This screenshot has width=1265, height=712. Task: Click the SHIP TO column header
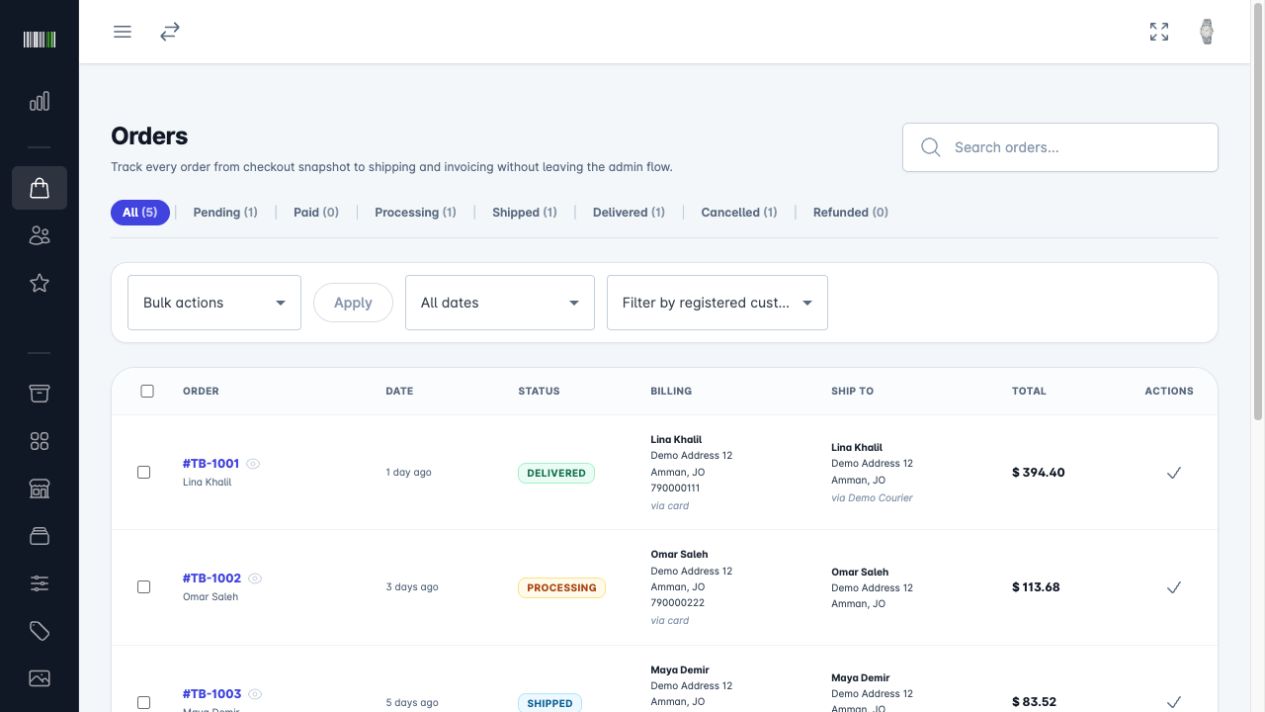point(852,391)
